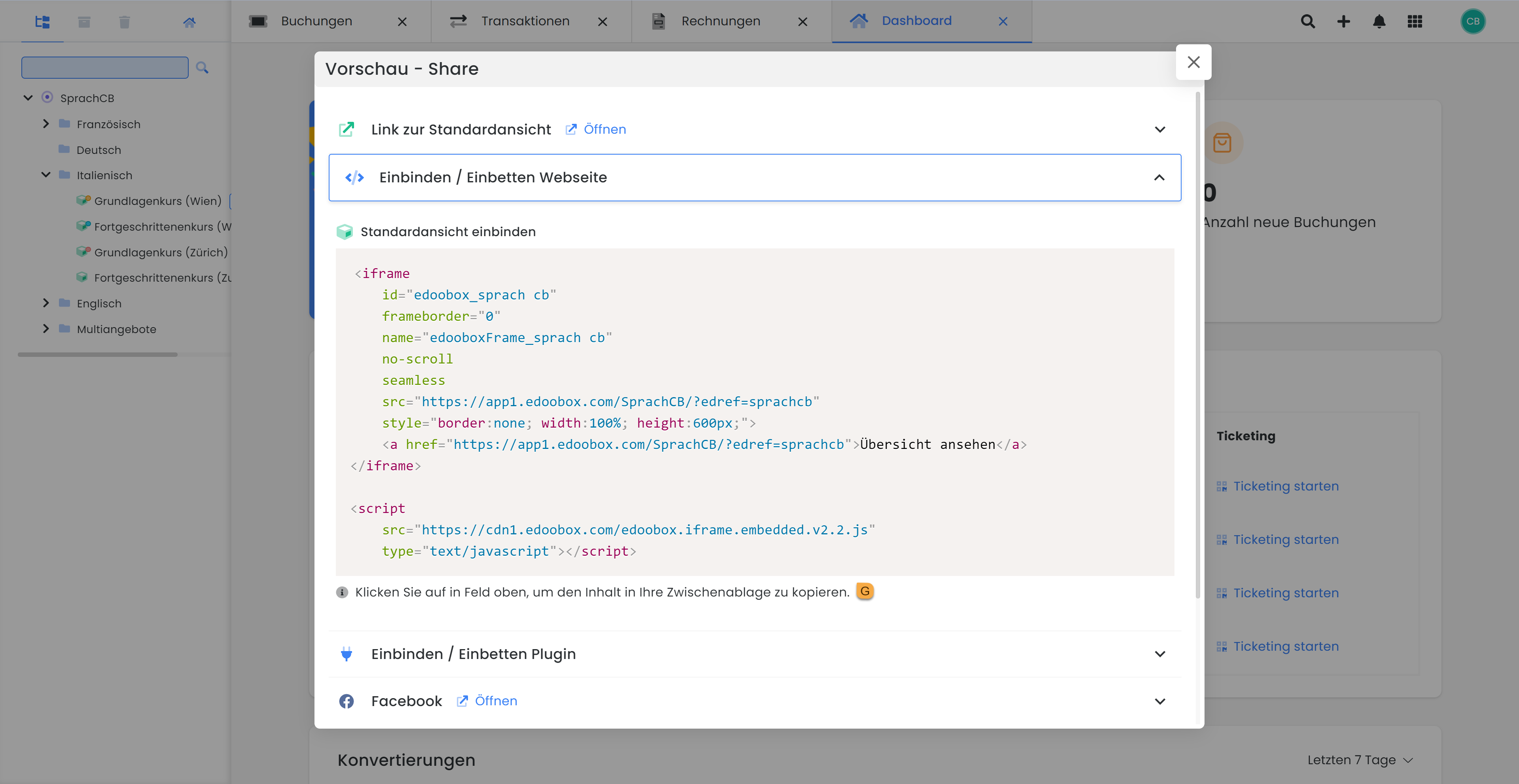Click the tree structure view icon

click(42, 22)
